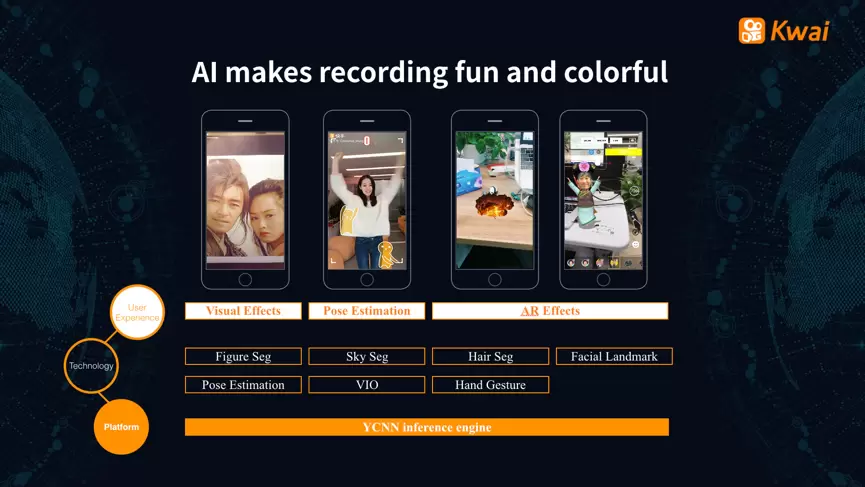
Task: Select the VIO box
Action: coord(366,385)
